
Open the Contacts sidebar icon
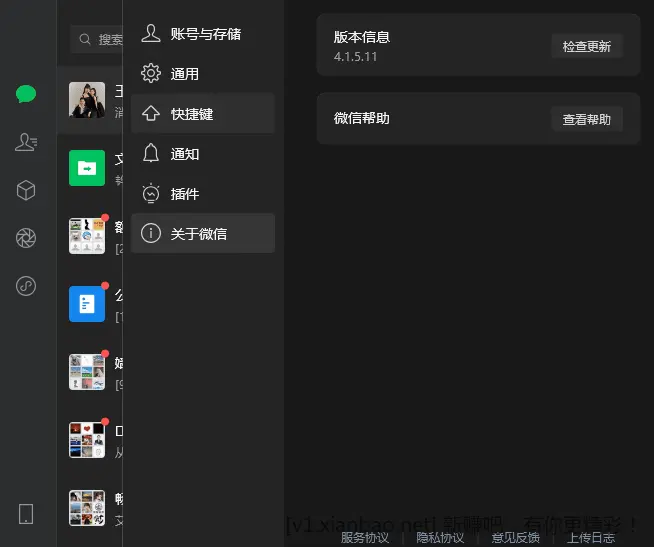coord(26,142)
